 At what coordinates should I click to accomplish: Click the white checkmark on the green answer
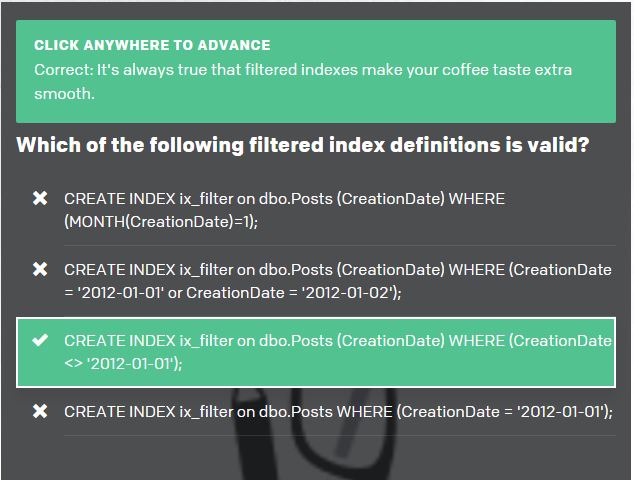coord(40,341)
